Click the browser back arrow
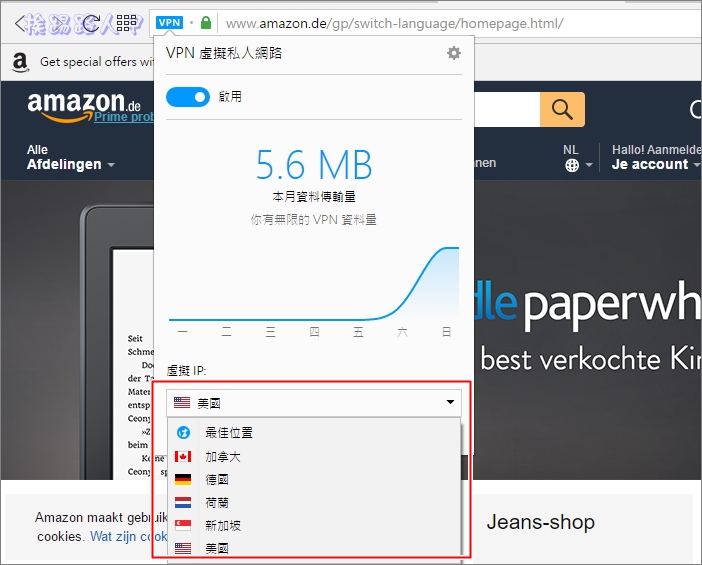 coord(19,23)
